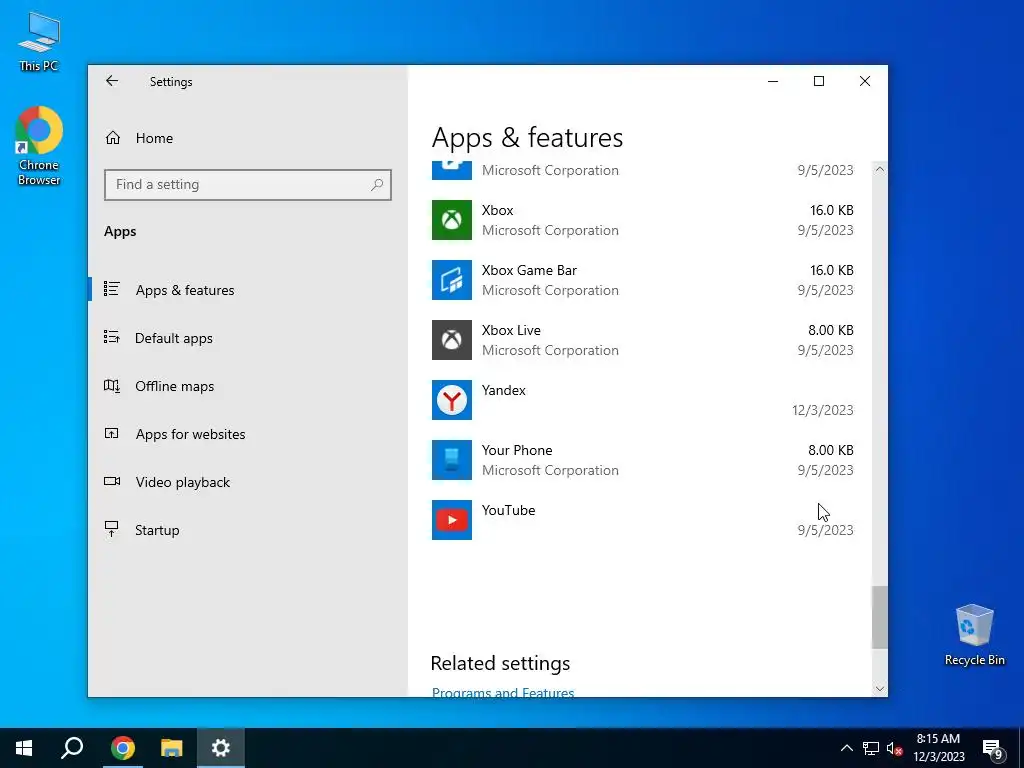
Task: Click the scrollbar down arrow
Action: pyautogui.click(x=880, y=688)
